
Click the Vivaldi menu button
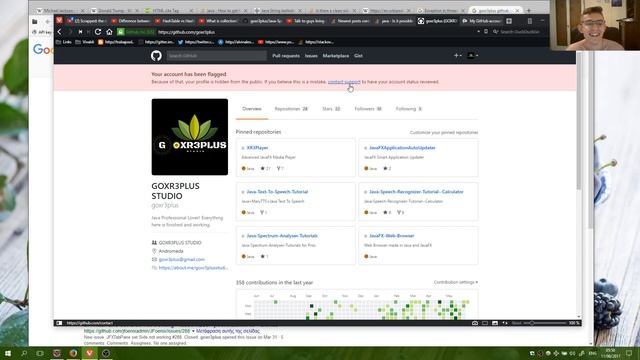(59, 20)
